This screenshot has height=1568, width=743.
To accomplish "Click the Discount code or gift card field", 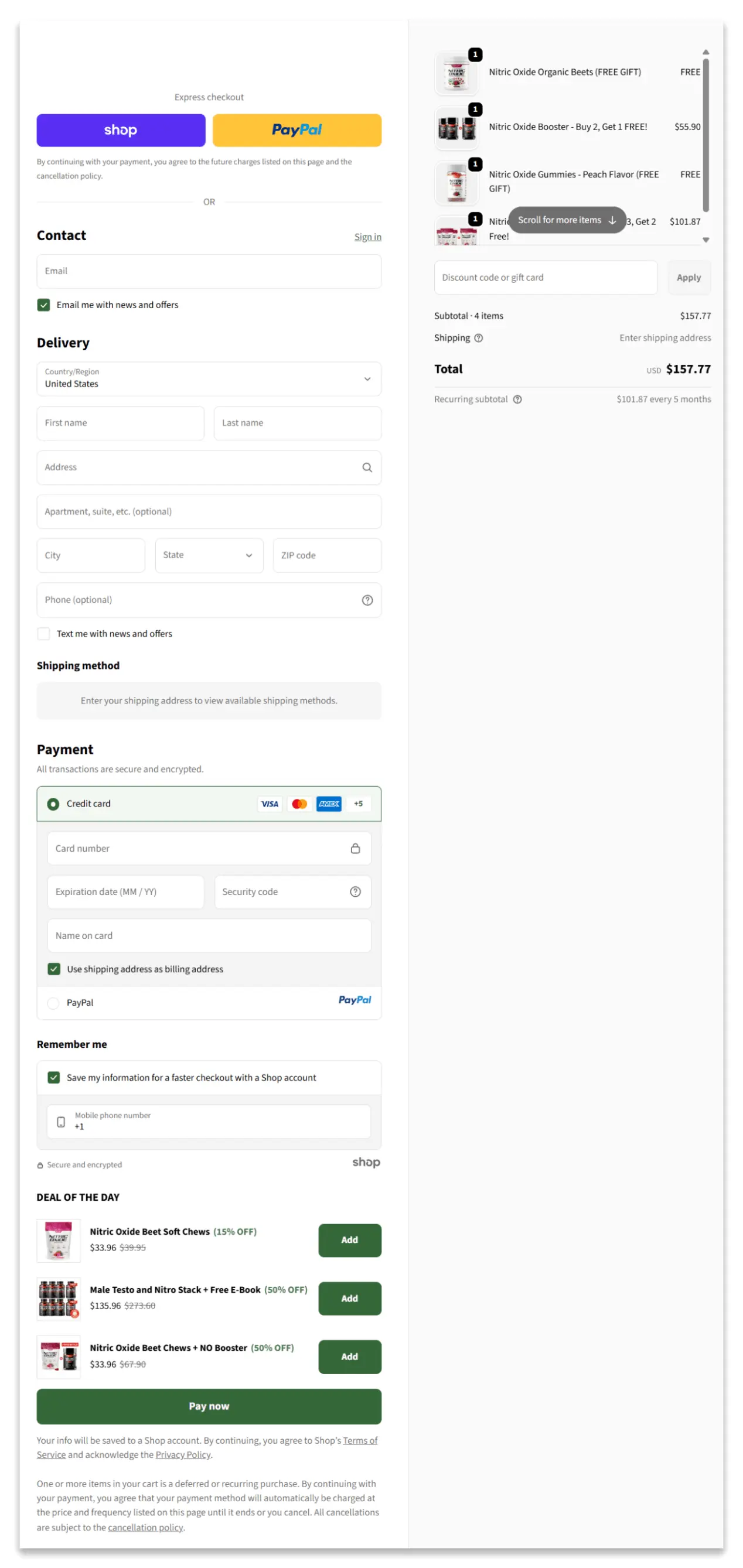I will click(546, 278).
